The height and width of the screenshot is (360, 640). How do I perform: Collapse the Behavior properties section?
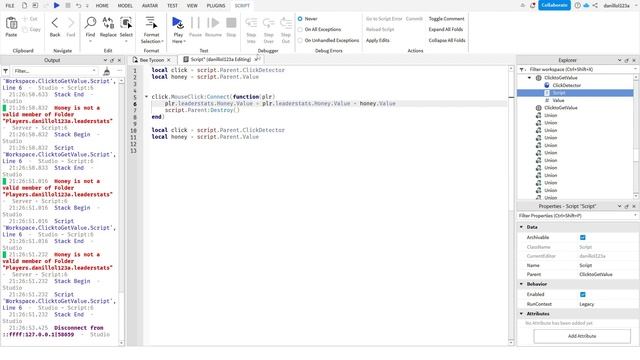[x=521, y=284]
